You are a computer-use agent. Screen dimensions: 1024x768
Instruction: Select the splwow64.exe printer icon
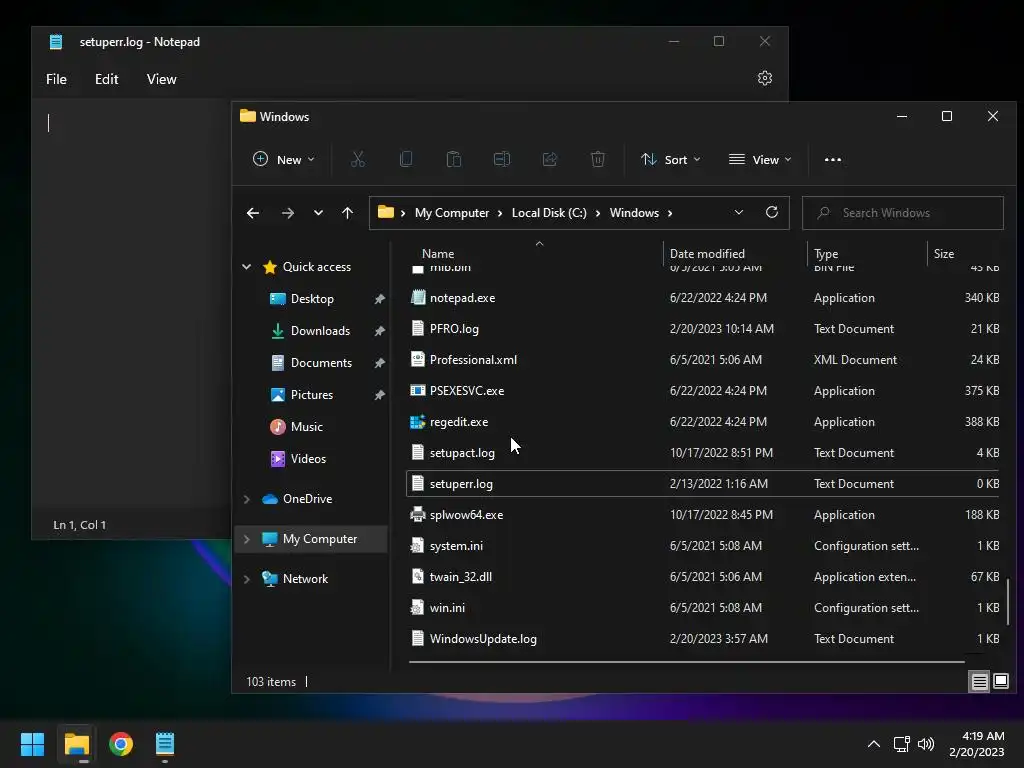(418, 515)
